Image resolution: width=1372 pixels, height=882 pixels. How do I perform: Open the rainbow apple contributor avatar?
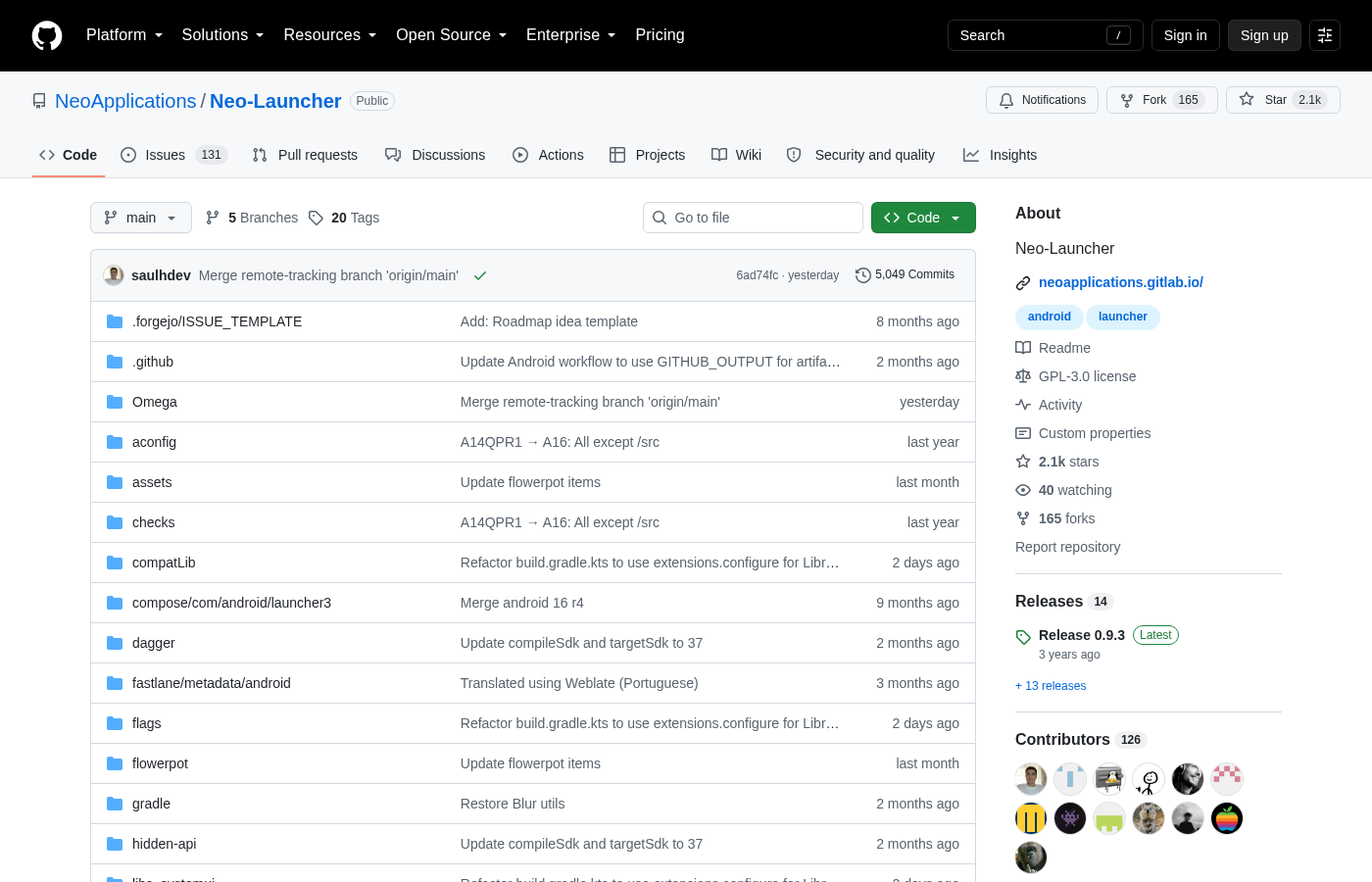click(1227, 818)
